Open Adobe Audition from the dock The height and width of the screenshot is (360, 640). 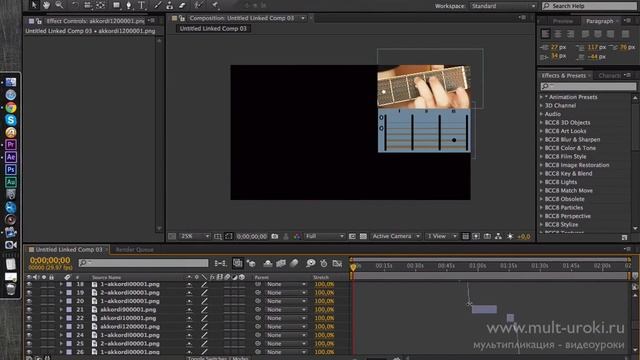click(11, 182)
